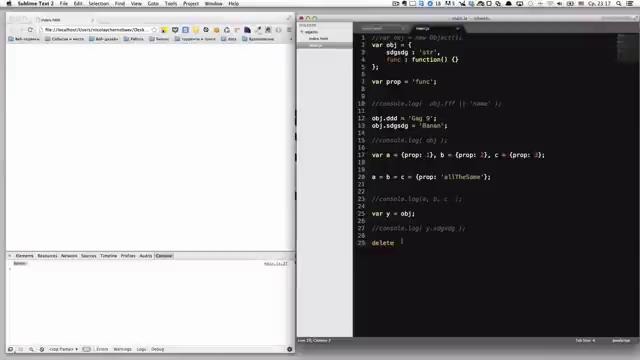The height and width of the screenshot is (360, 640).
Task: Open the Sources tab in DevTools
Action: [89, 256]
